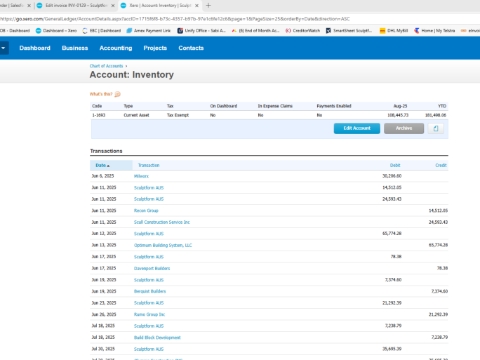This screenshot has height=360, width=480.
Task: Open the SmartSheet bookmark
Action: [x=349, y=30]
